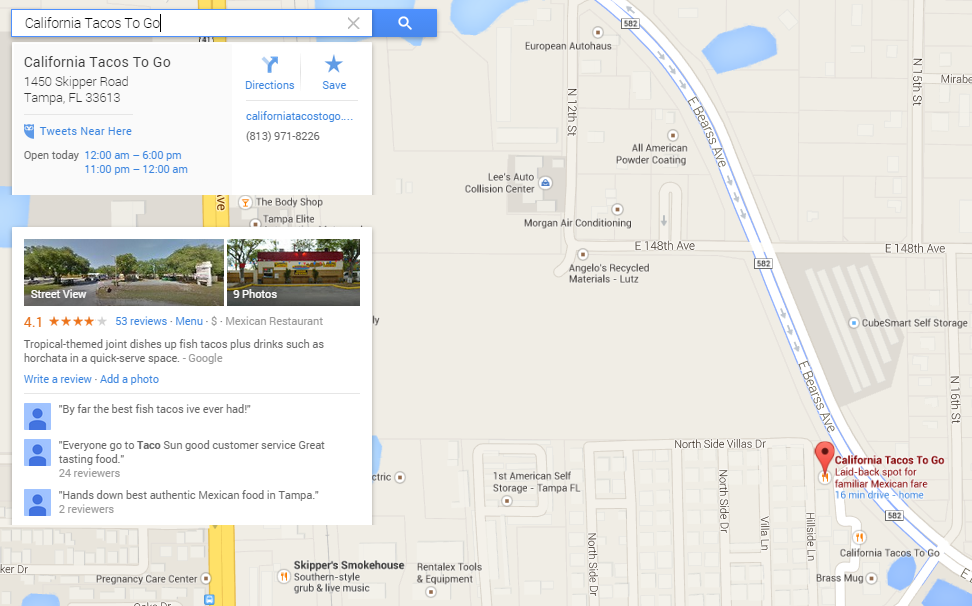Select Lee's Auto Collision Center marker
972x606 pixels.
point(546,183)
